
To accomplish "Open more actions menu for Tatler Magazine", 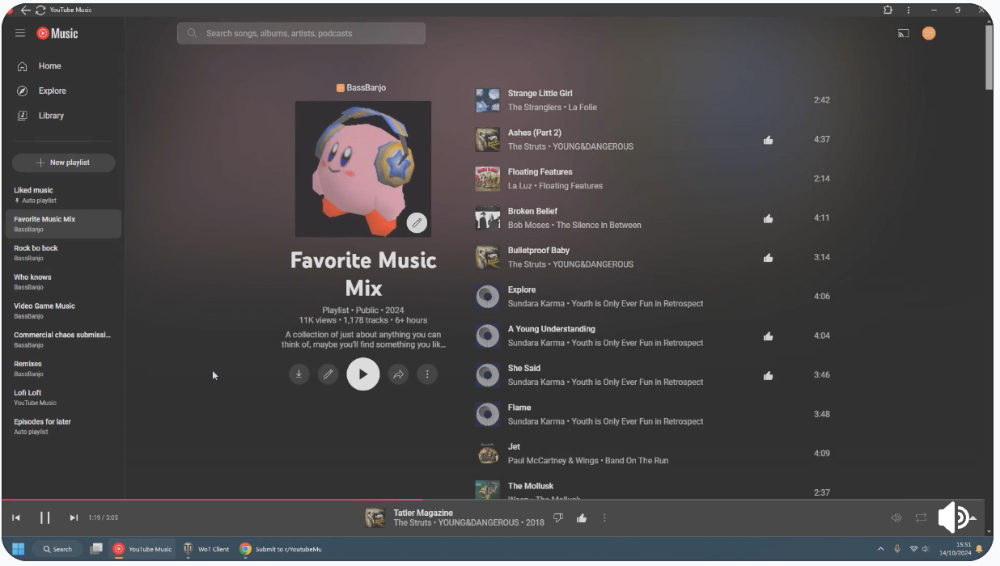I will (605, 518).
